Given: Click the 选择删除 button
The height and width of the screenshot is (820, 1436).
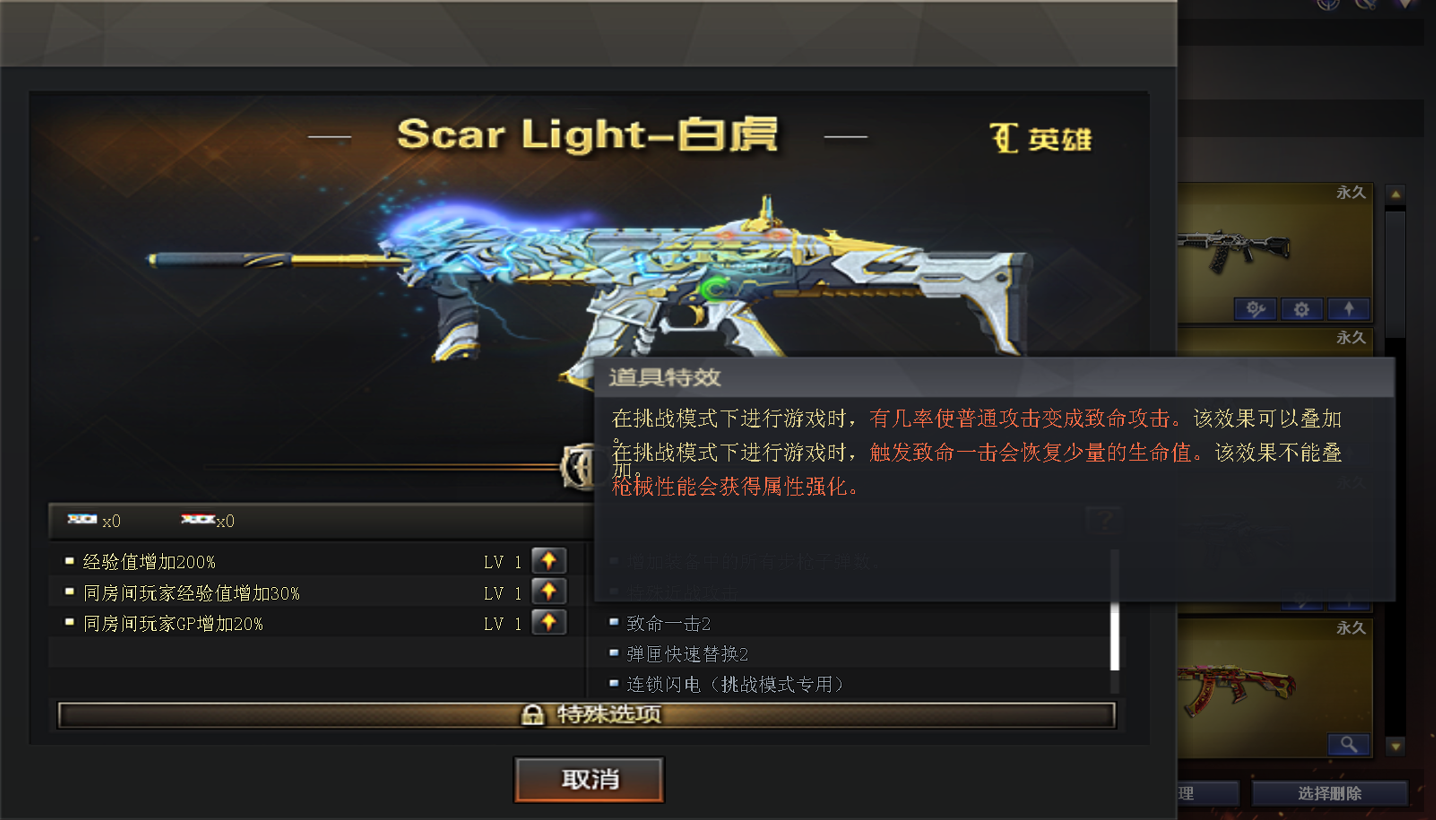Looking at the screenshot, I should [1329, 793].
